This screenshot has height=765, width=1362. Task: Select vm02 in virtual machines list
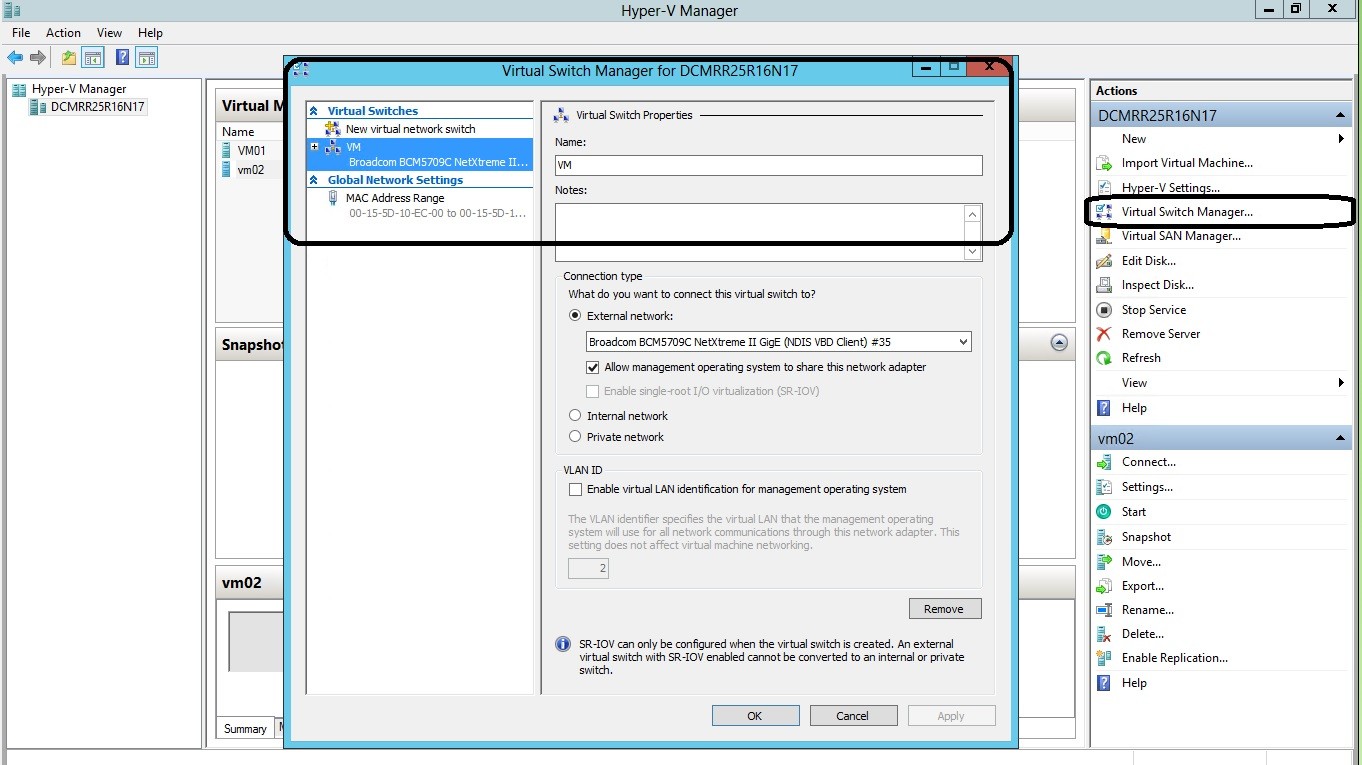[x=251, y=170]
